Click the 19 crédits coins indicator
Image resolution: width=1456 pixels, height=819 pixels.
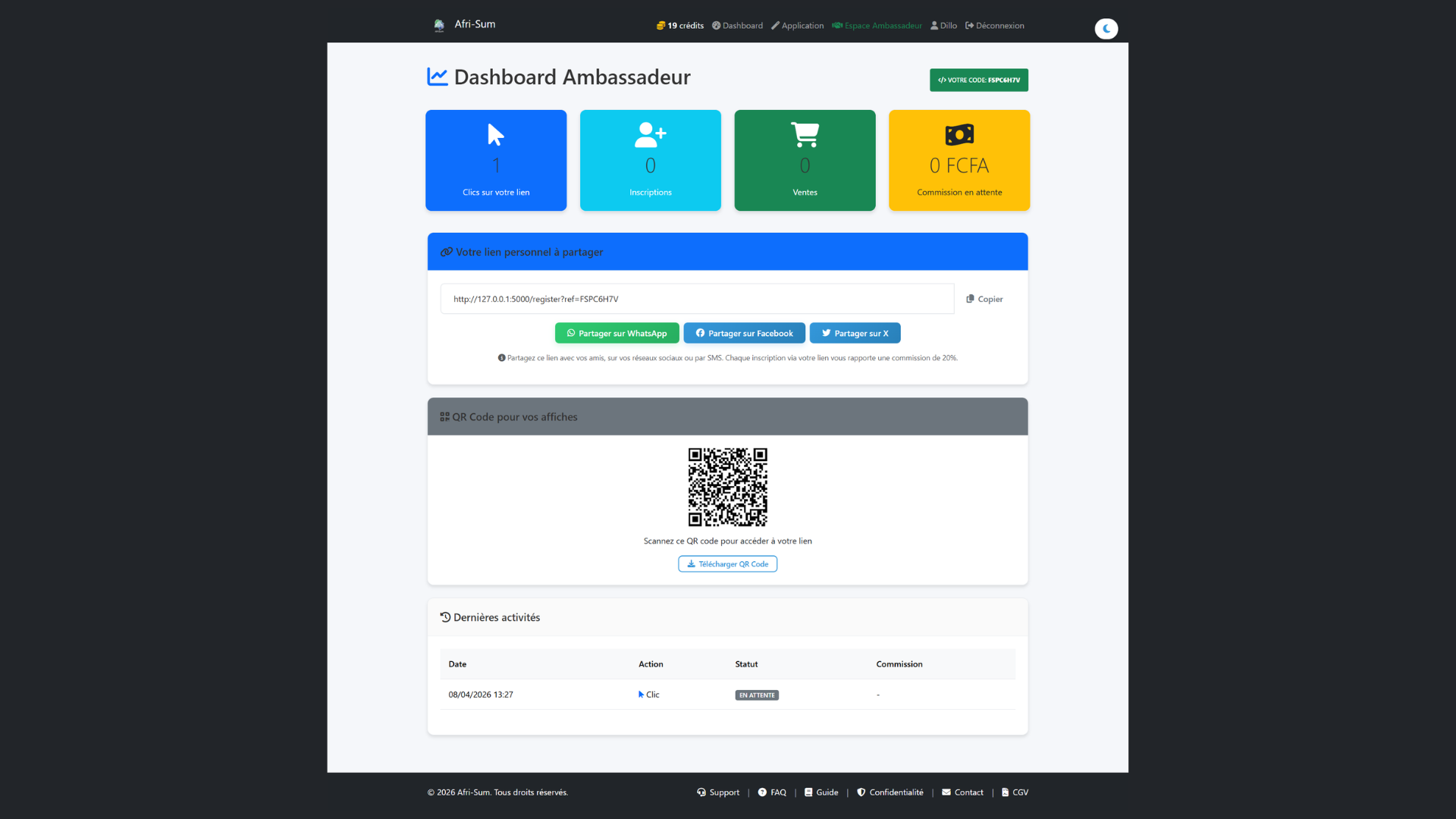pos(680,26)
